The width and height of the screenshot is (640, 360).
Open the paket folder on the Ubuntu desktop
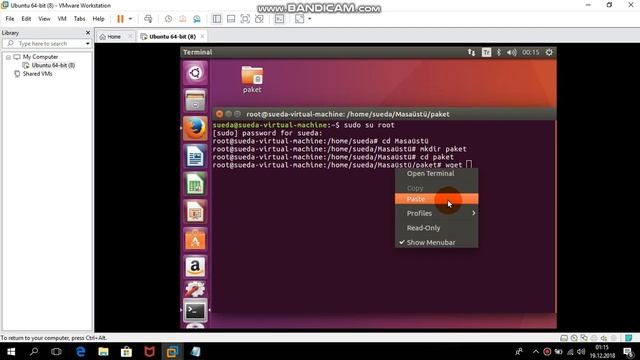(x=252, y=80)
